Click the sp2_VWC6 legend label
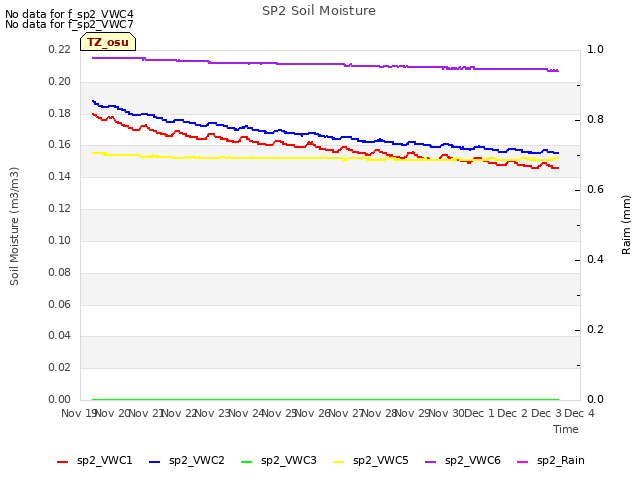 [x=473, y=460]
